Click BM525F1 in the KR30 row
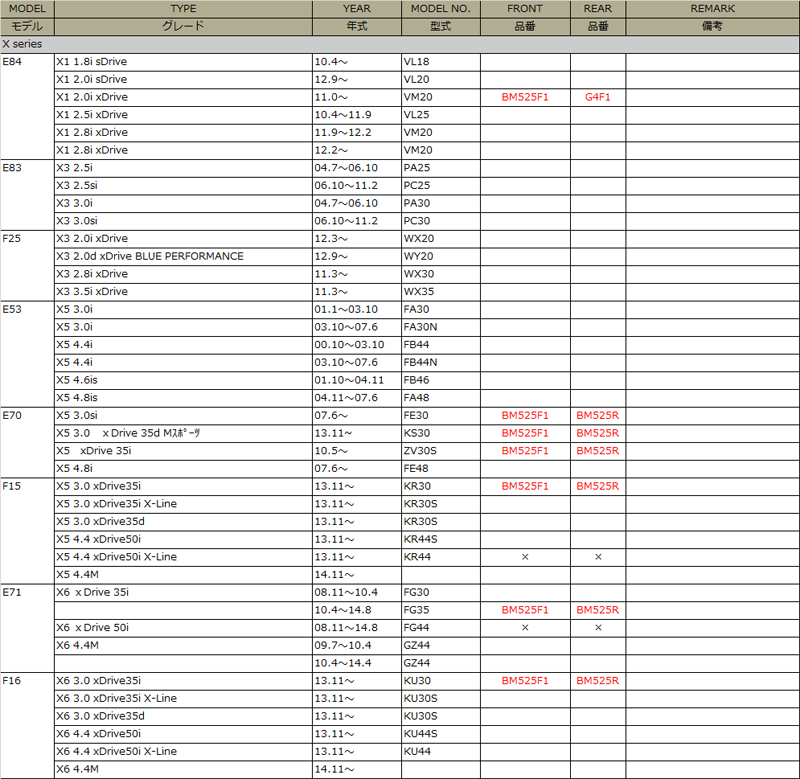800x779 pixels. (525, 486)
